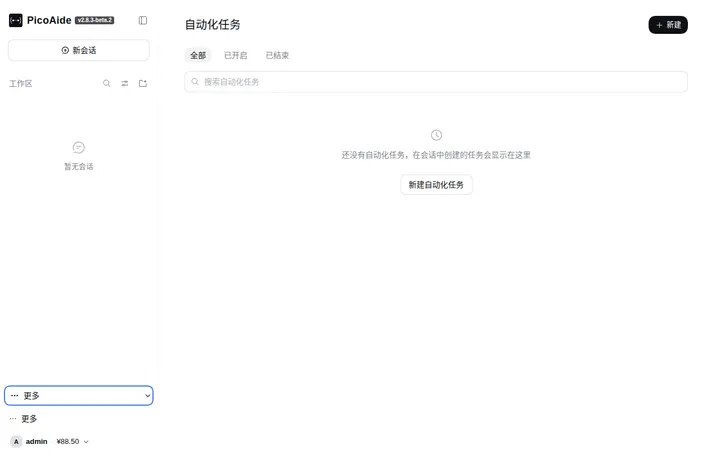
Task: Switch to the 已开启 tab
Action: pos(236,55)
